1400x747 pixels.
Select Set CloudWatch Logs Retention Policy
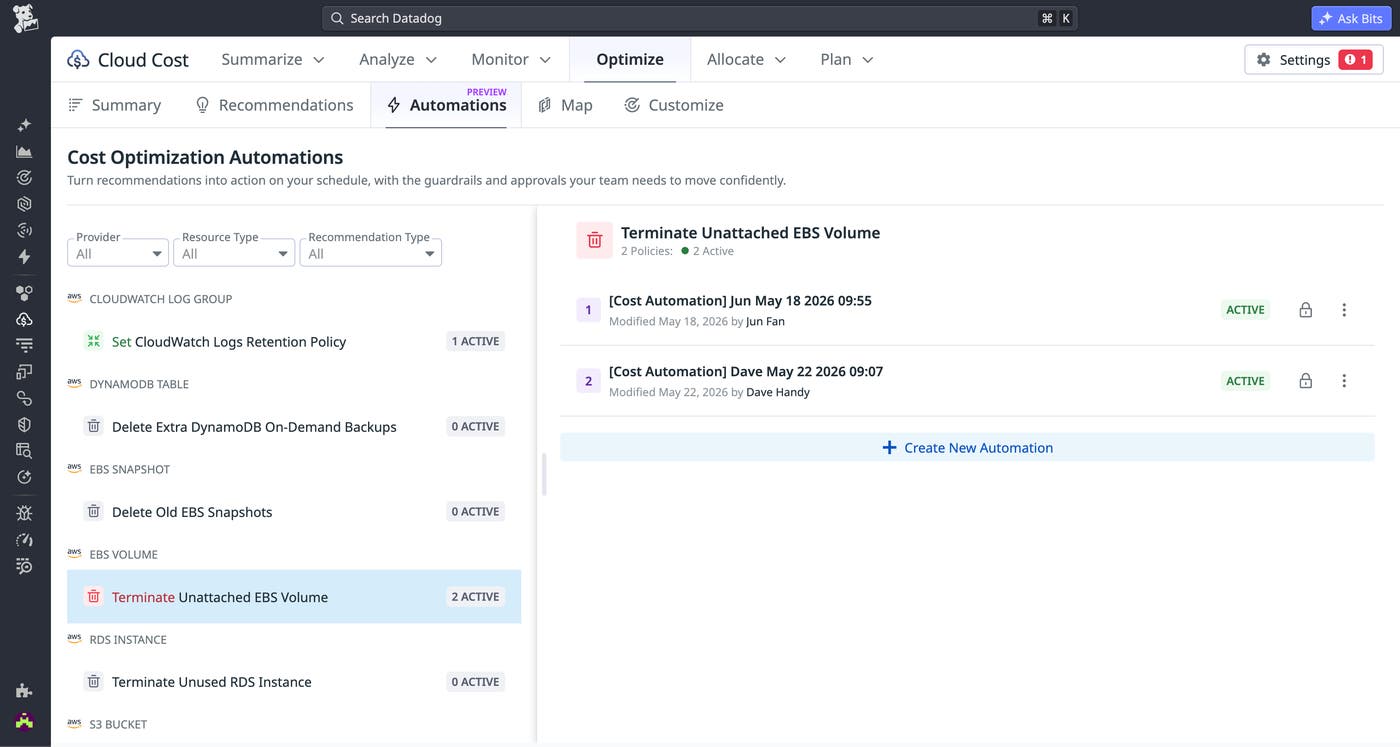point(294,341)
